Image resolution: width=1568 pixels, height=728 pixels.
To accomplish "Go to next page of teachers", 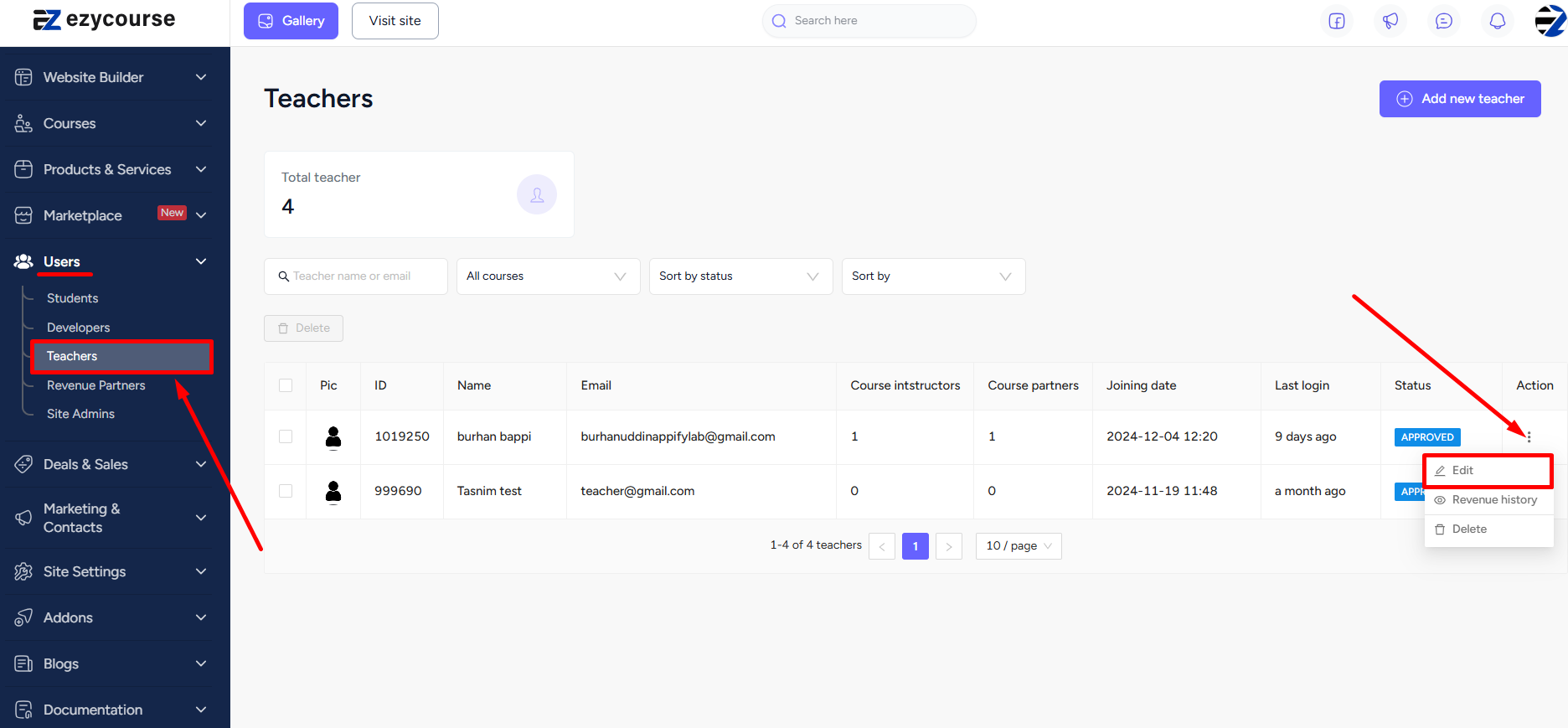I will pos(949,546).
